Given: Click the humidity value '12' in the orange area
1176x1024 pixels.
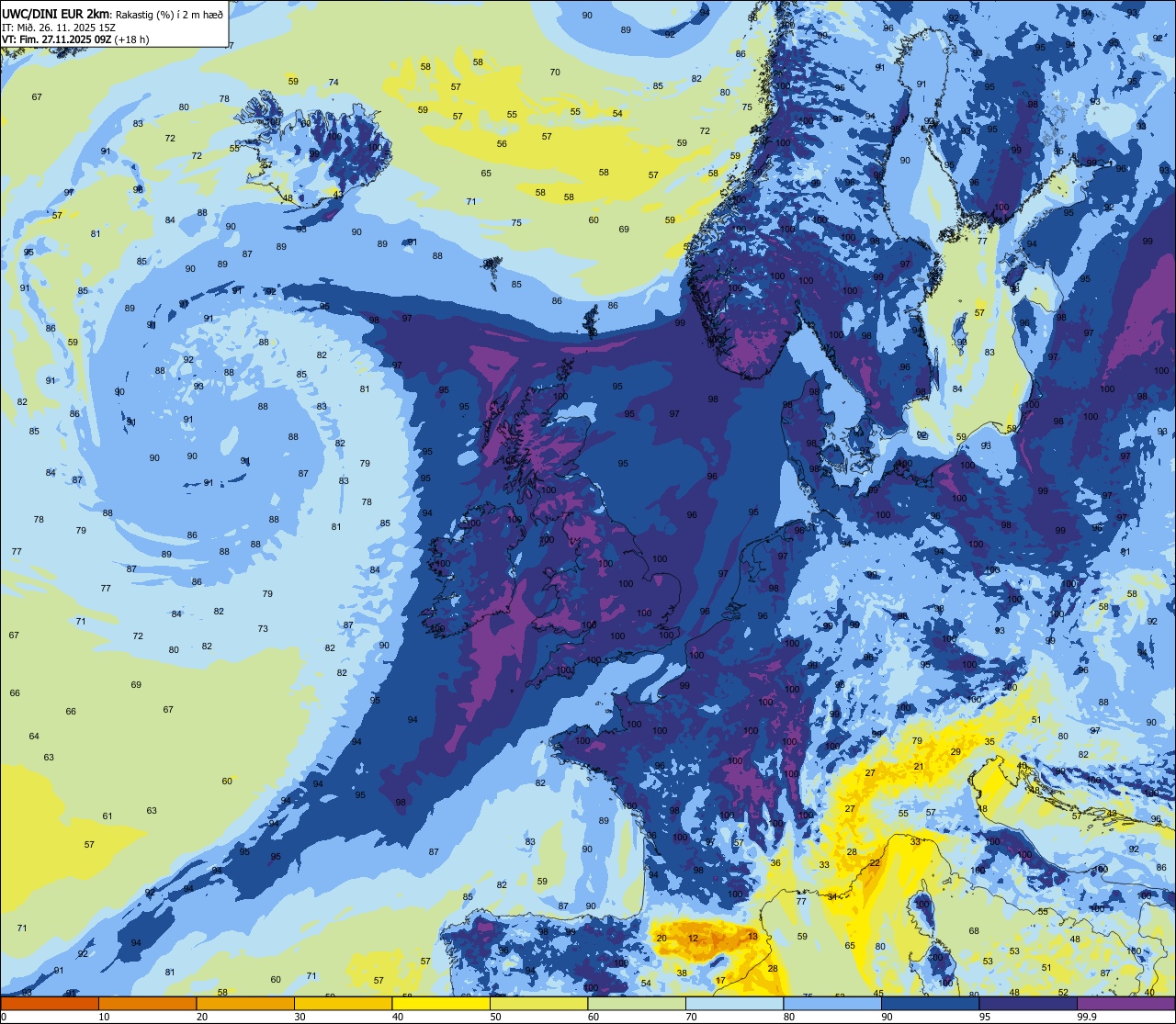Looking at the screenshot, I should pos(693,938).
